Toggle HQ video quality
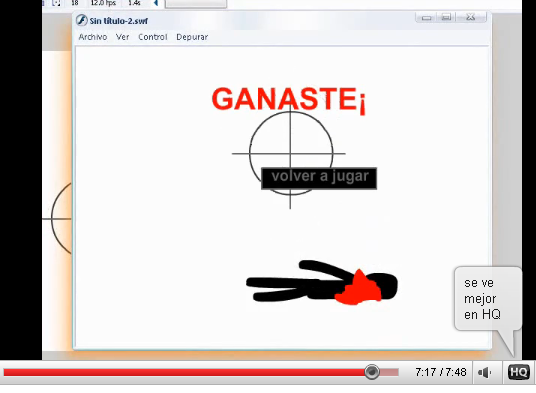The image size is (536, 393). click(519, 372)
